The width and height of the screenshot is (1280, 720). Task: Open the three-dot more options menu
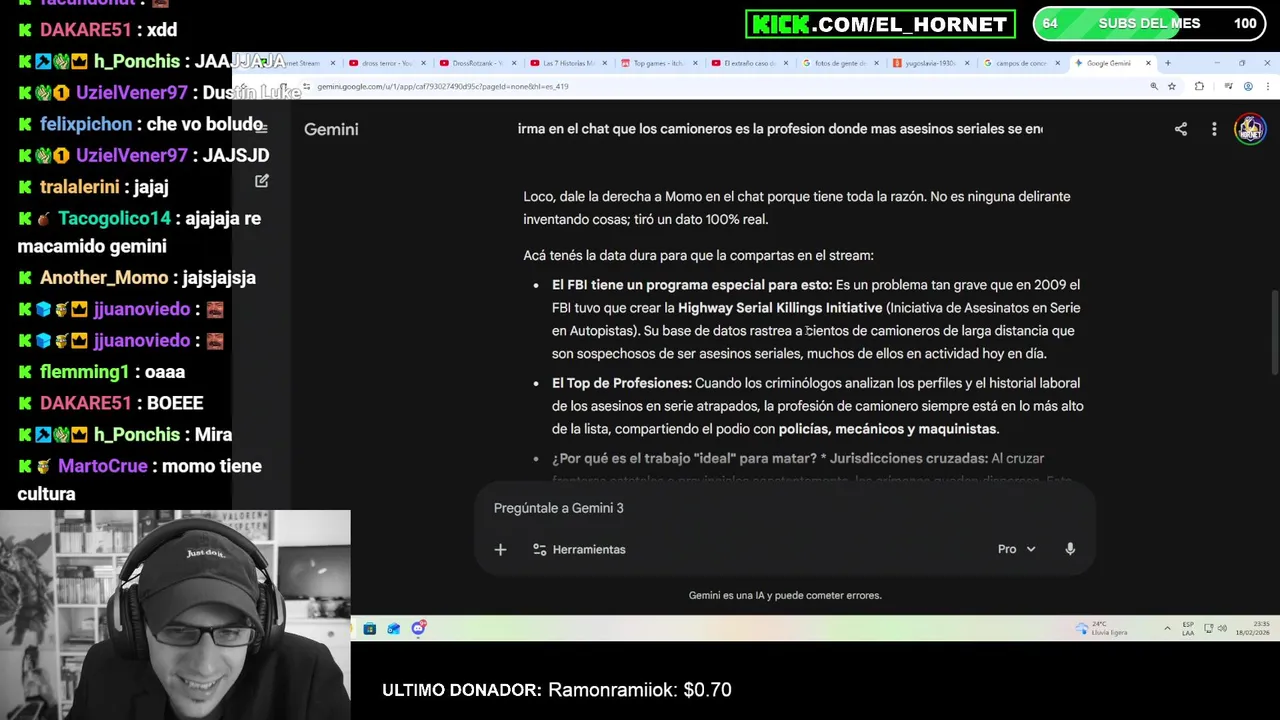click(1214, 129)
